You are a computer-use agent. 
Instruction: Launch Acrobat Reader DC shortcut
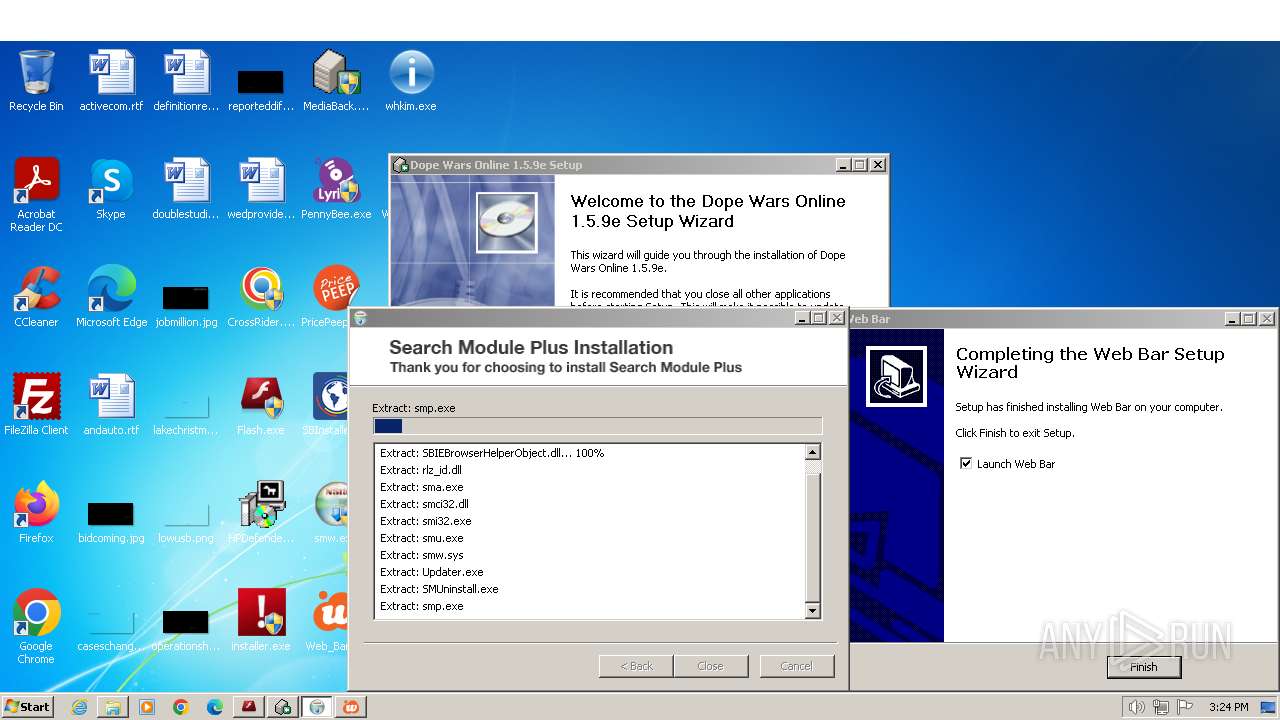pyautogui.click(x=36, y=195)
